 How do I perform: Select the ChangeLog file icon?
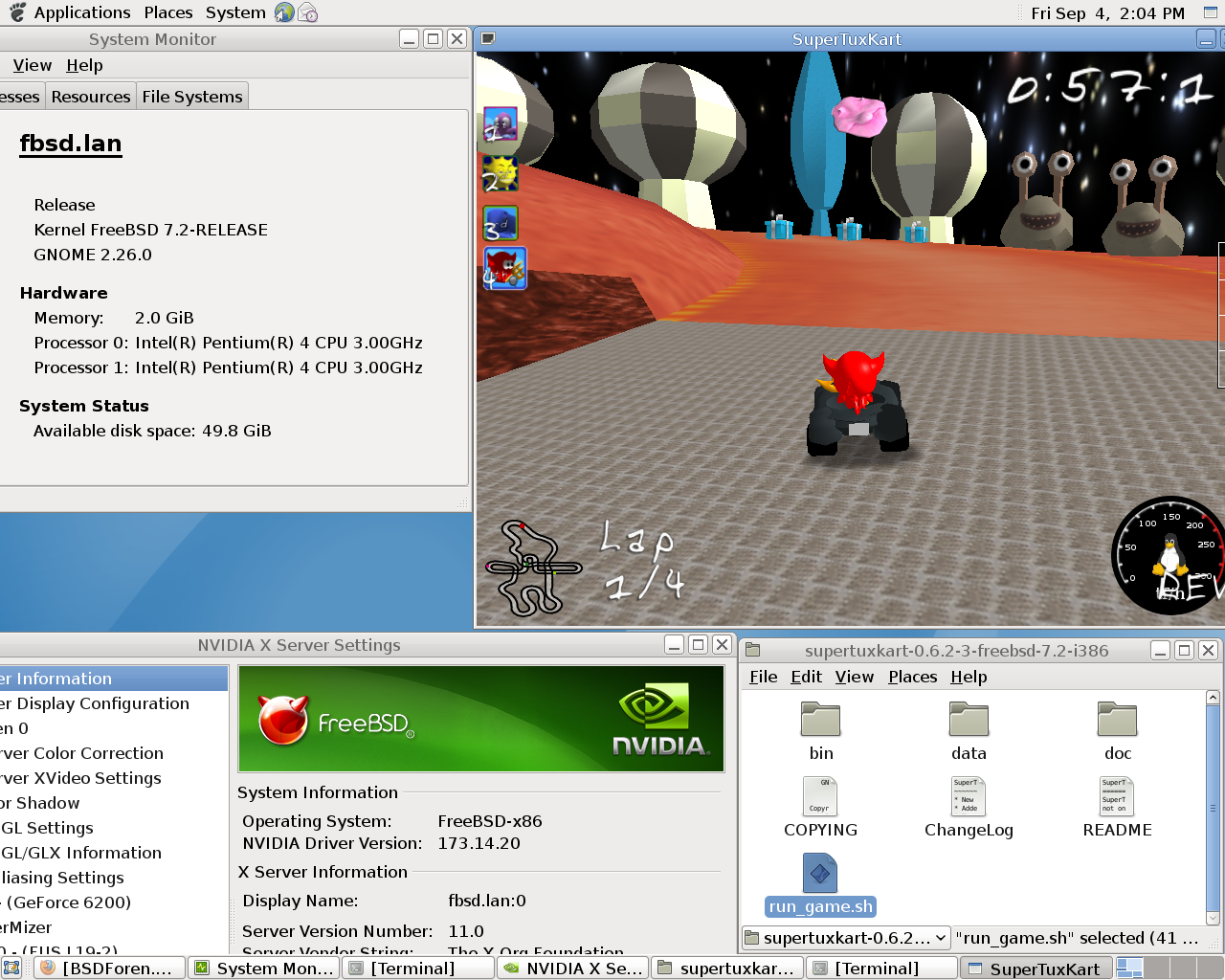tap(969, 796)
